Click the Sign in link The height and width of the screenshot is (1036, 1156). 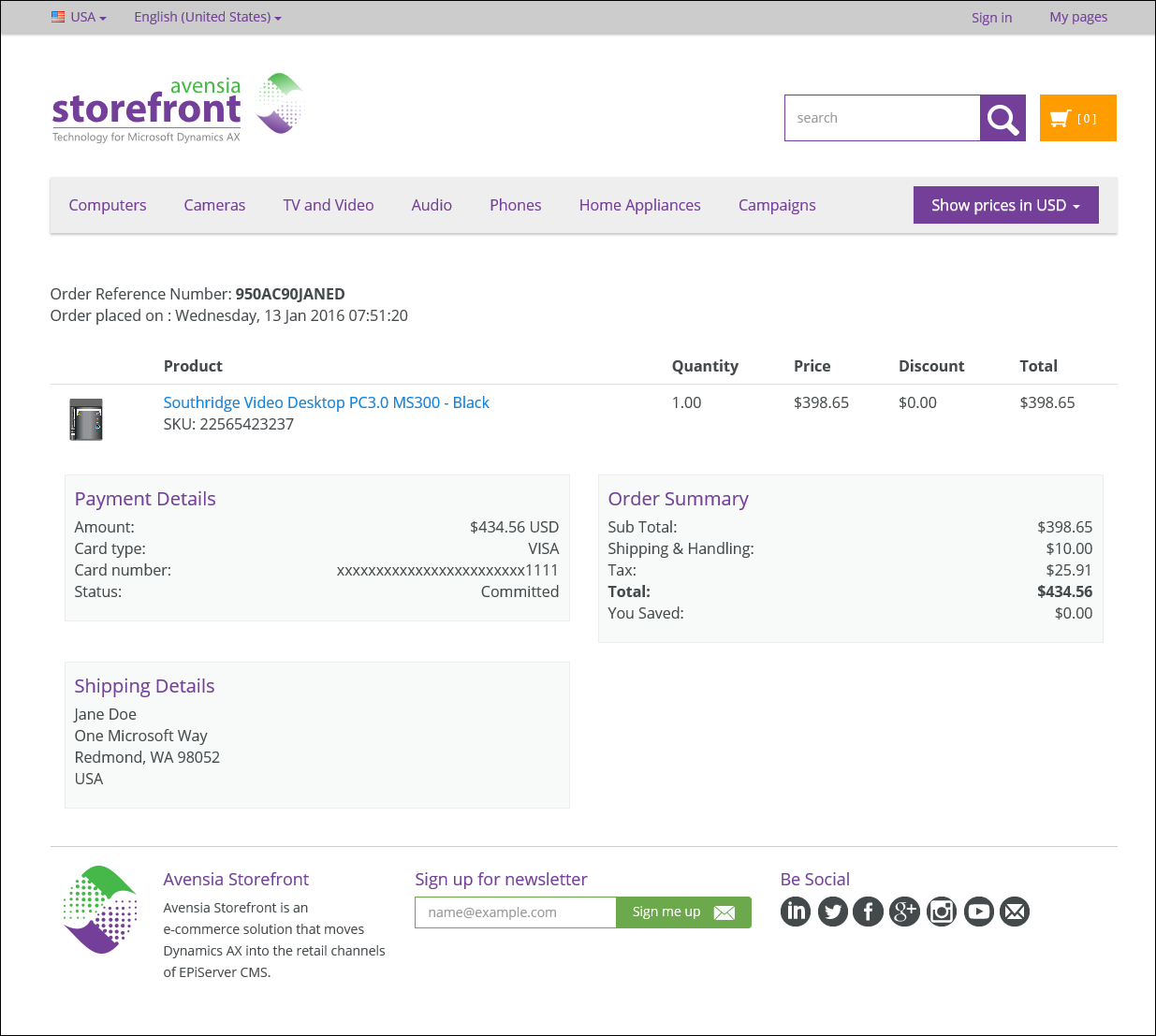991,17
